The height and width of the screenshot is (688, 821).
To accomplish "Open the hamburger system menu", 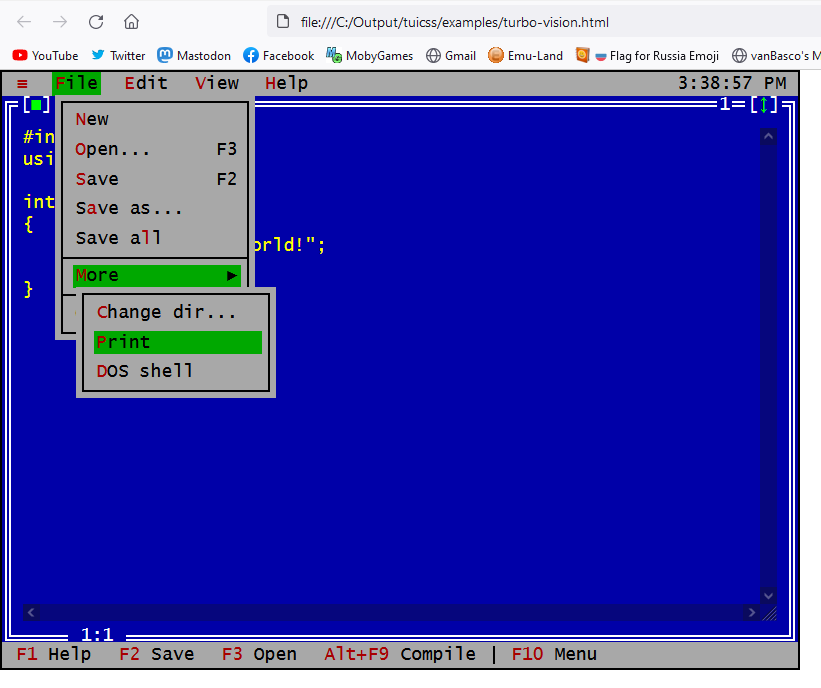I will coord(22,84).
